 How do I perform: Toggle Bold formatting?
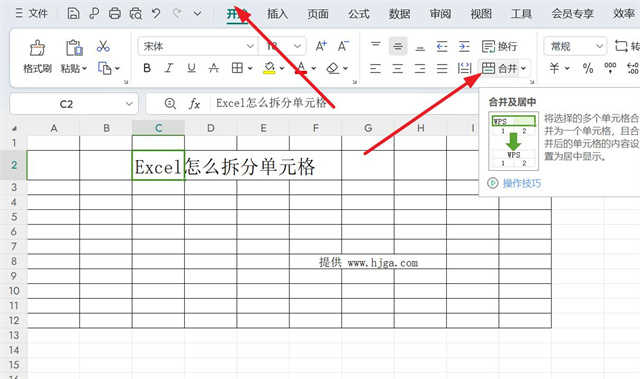click(147, 68)
